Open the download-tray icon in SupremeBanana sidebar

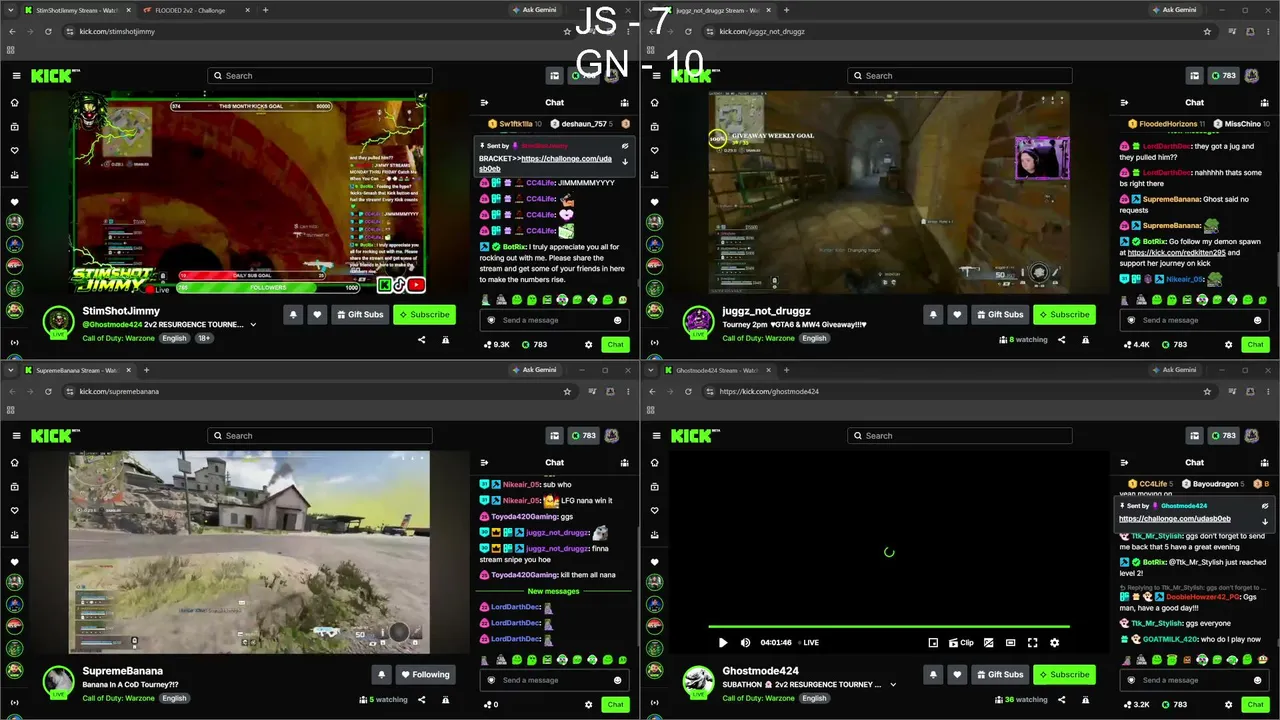[14, 535]
